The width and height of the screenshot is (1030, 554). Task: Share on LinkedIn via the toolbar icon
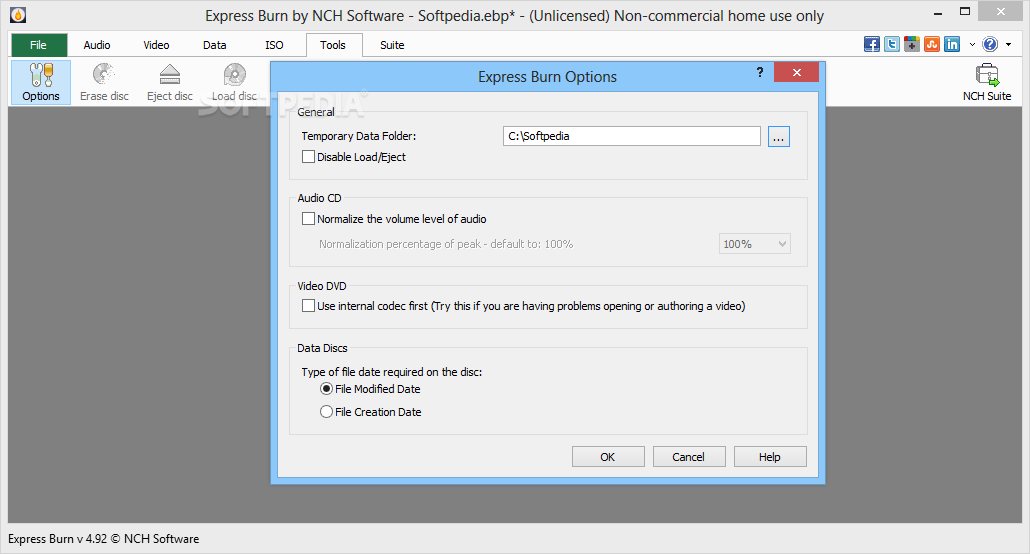tap(952, 44)
